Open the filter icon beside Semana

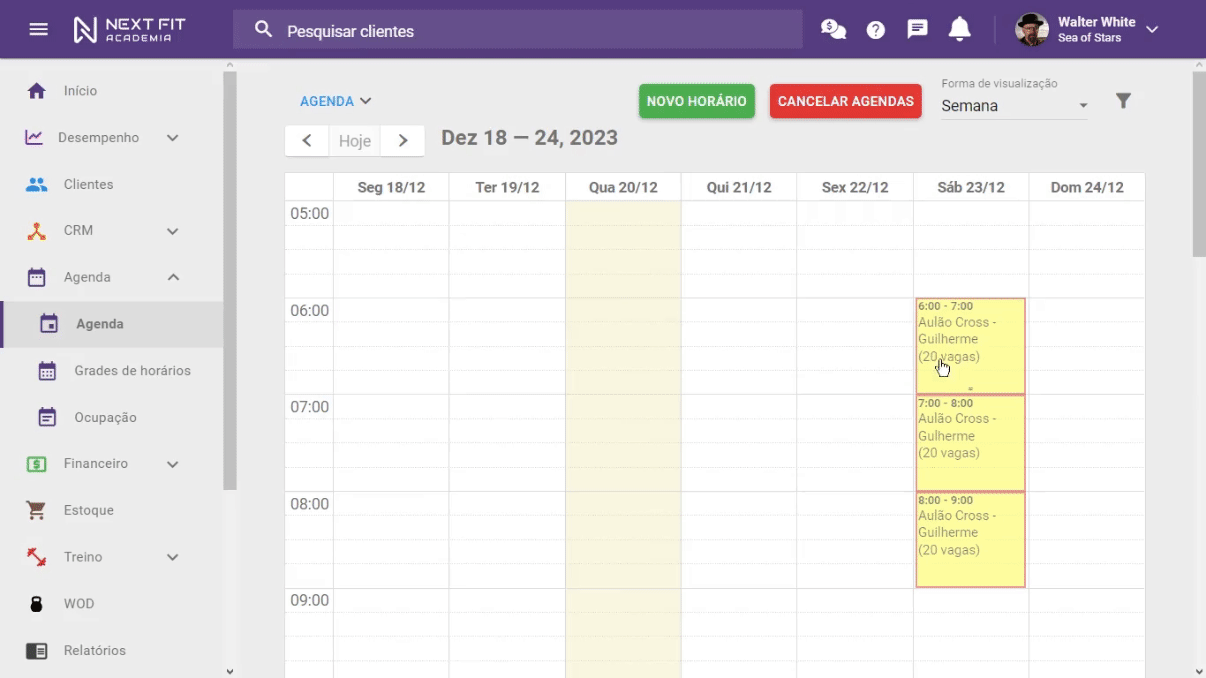[x=1123, y=101]
